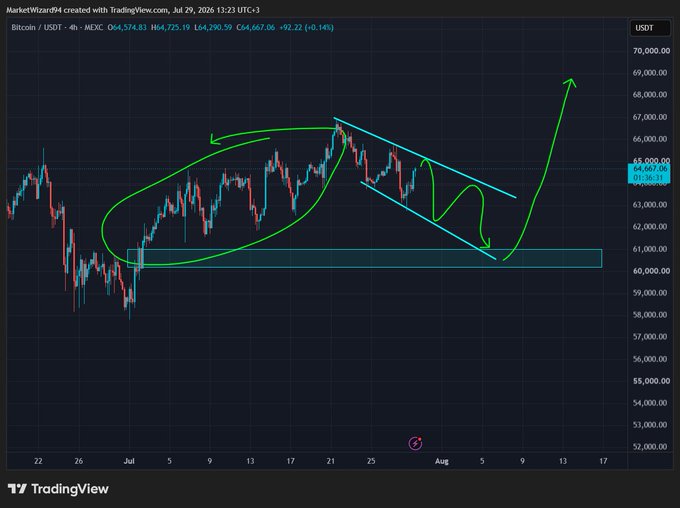680x508 pixels.
Task: Click the low value L64,290.59
Action: tap(213, 27)
